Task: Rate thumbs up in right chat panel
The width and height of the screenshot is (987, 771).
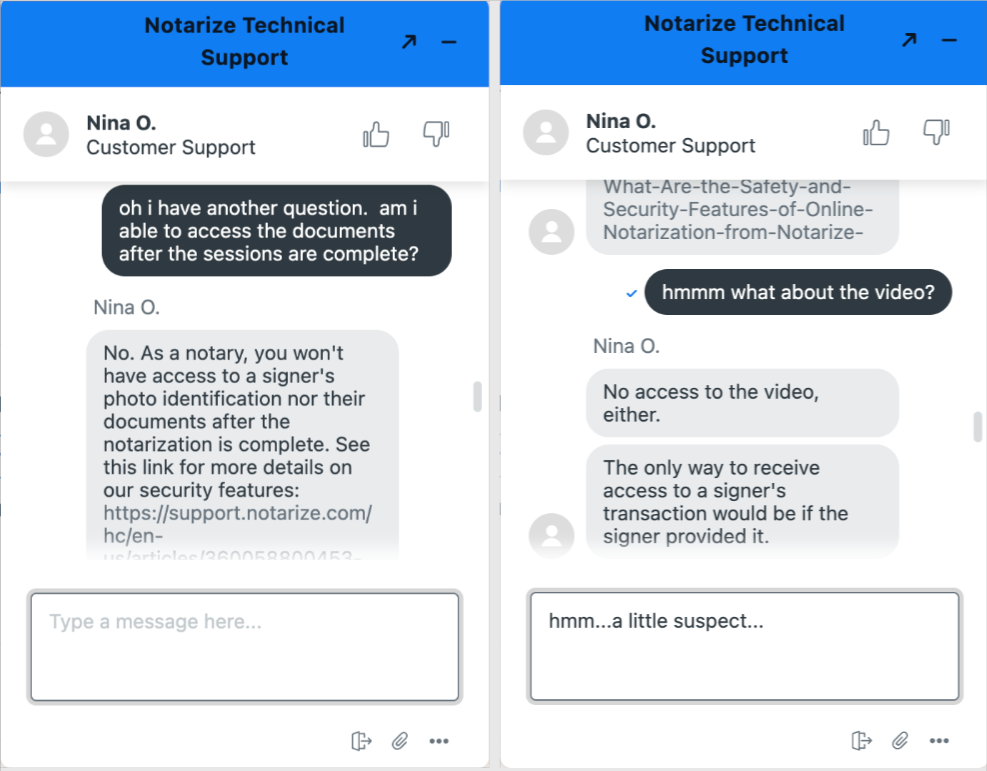Action: coord(876,132)
